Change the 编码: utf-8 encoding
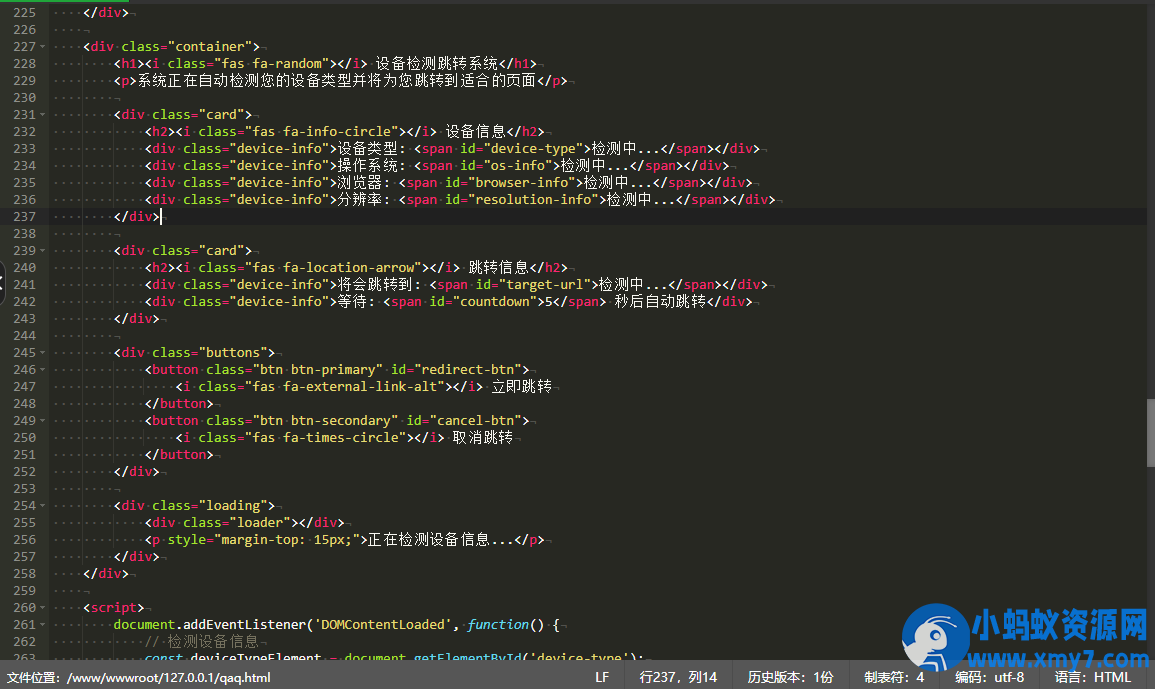 (989, 677)
